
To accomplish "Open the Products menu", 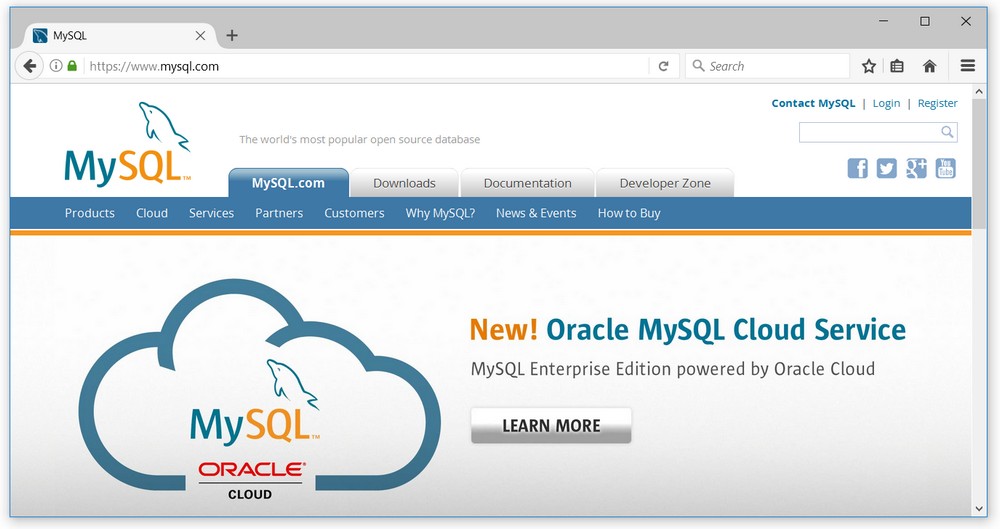I will tap(90, 213).
